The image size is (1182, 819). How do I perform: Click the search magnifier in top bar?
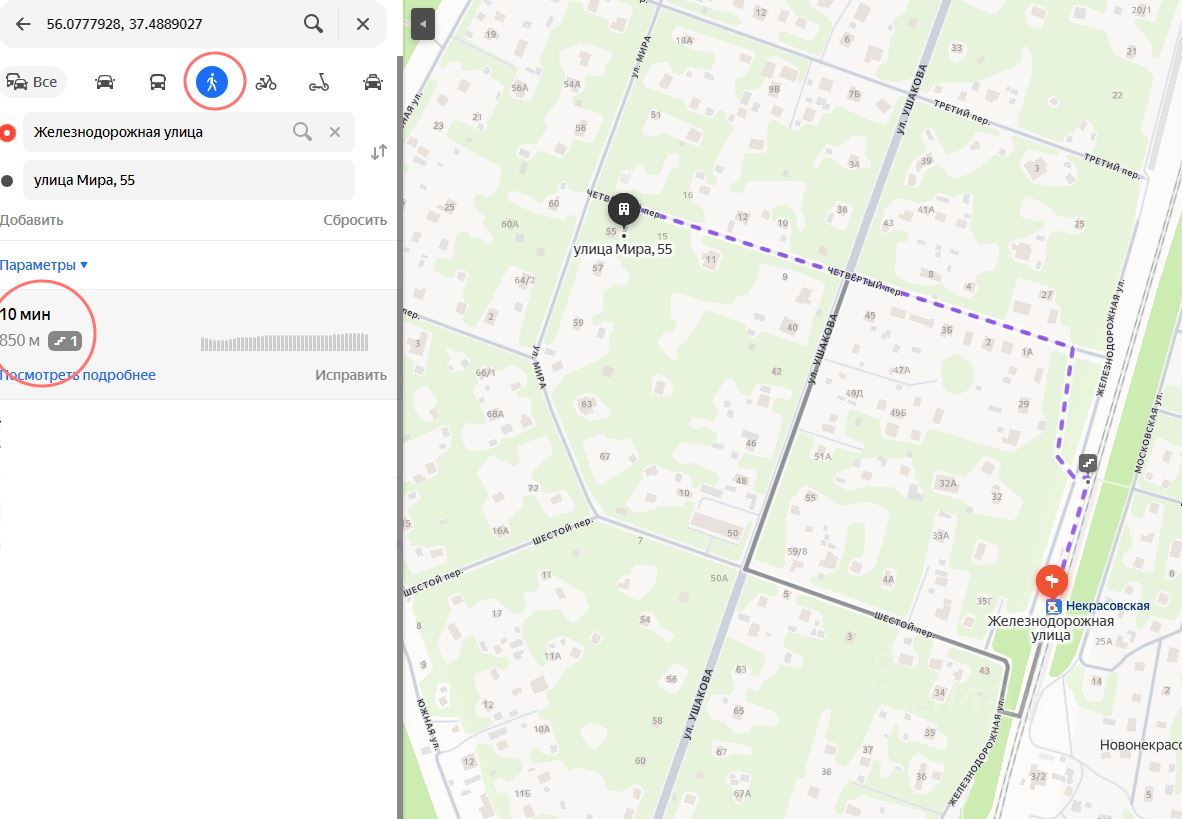pos(313,23)
